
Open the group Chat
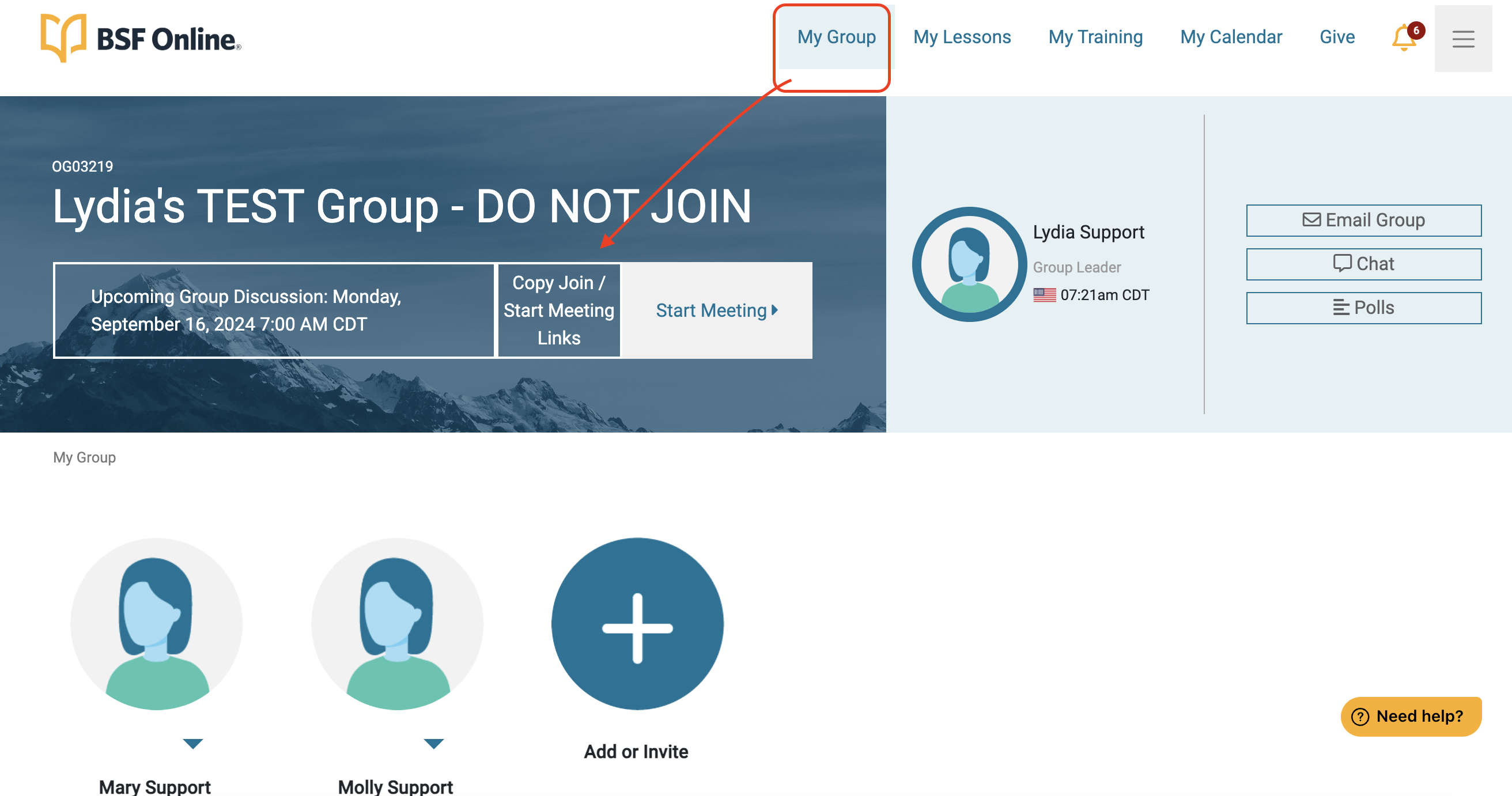click(x=1363, y=264)
